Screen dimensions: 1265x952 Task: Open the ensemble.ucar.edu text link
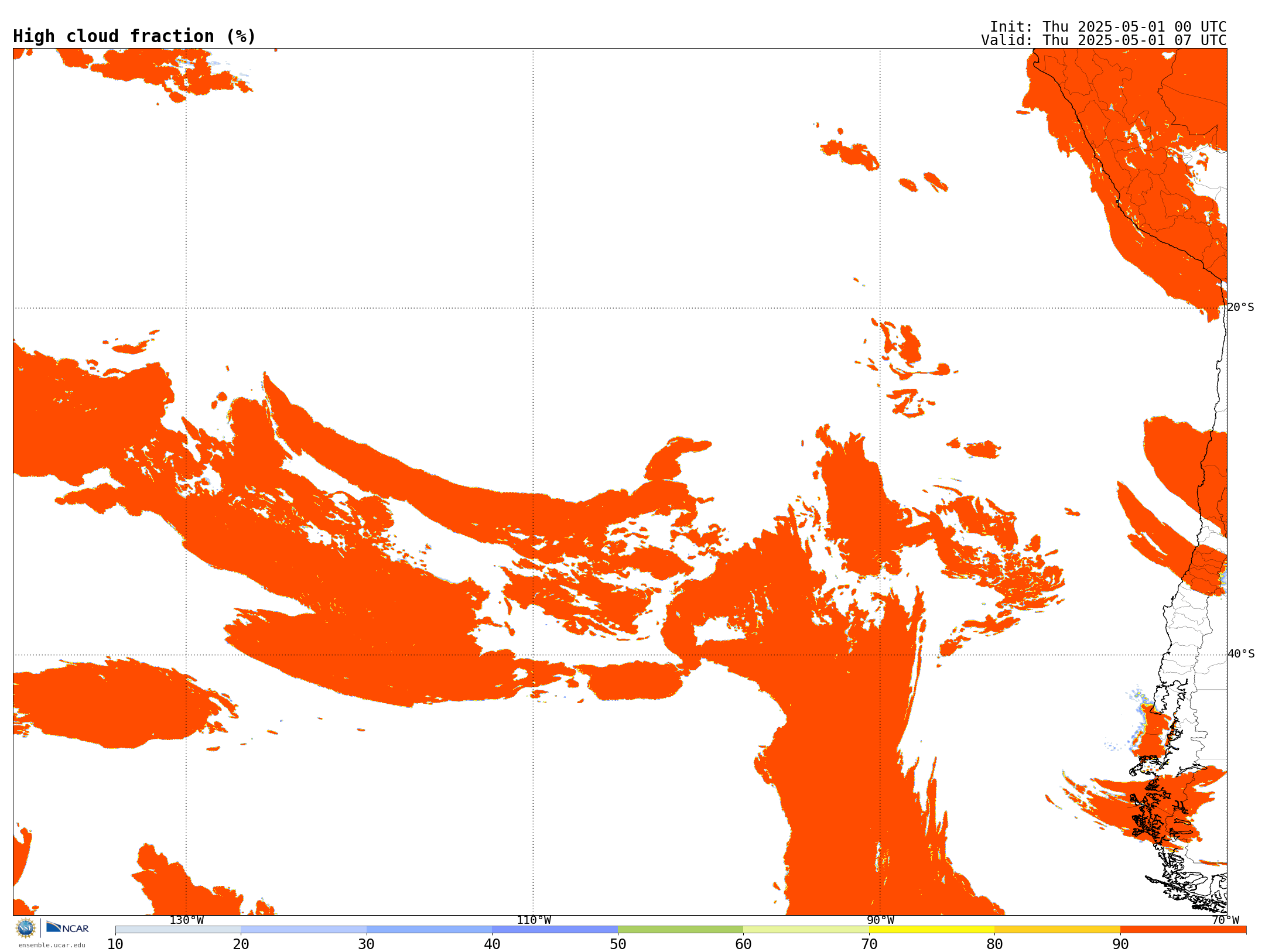(x=52, y=945)
